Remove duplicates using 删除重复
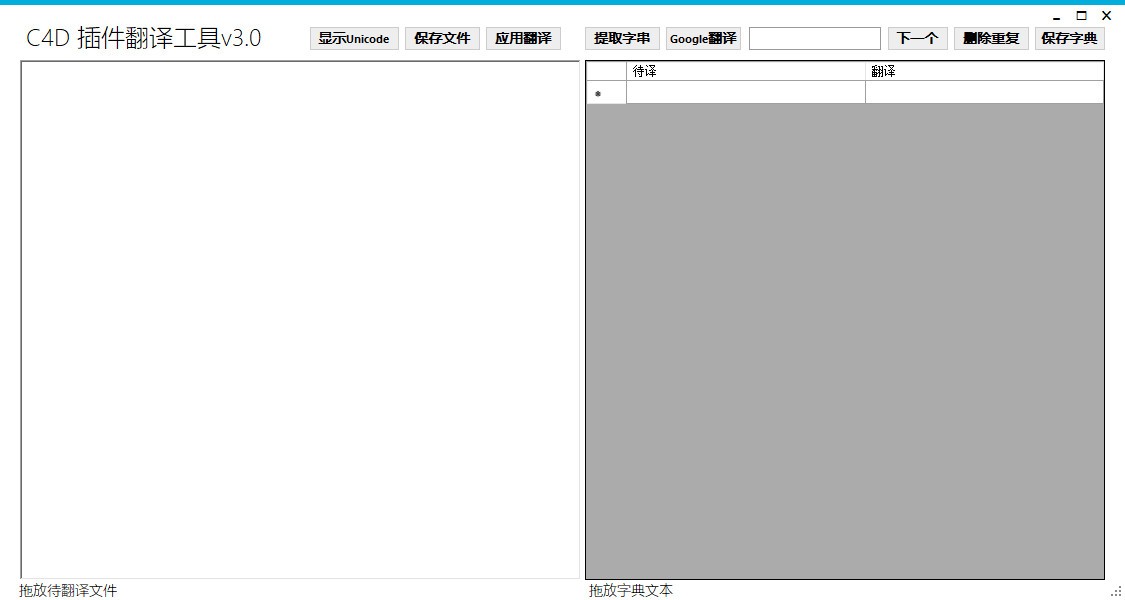The height and width of the screenshot is (600, 1125). pos(991,39)
